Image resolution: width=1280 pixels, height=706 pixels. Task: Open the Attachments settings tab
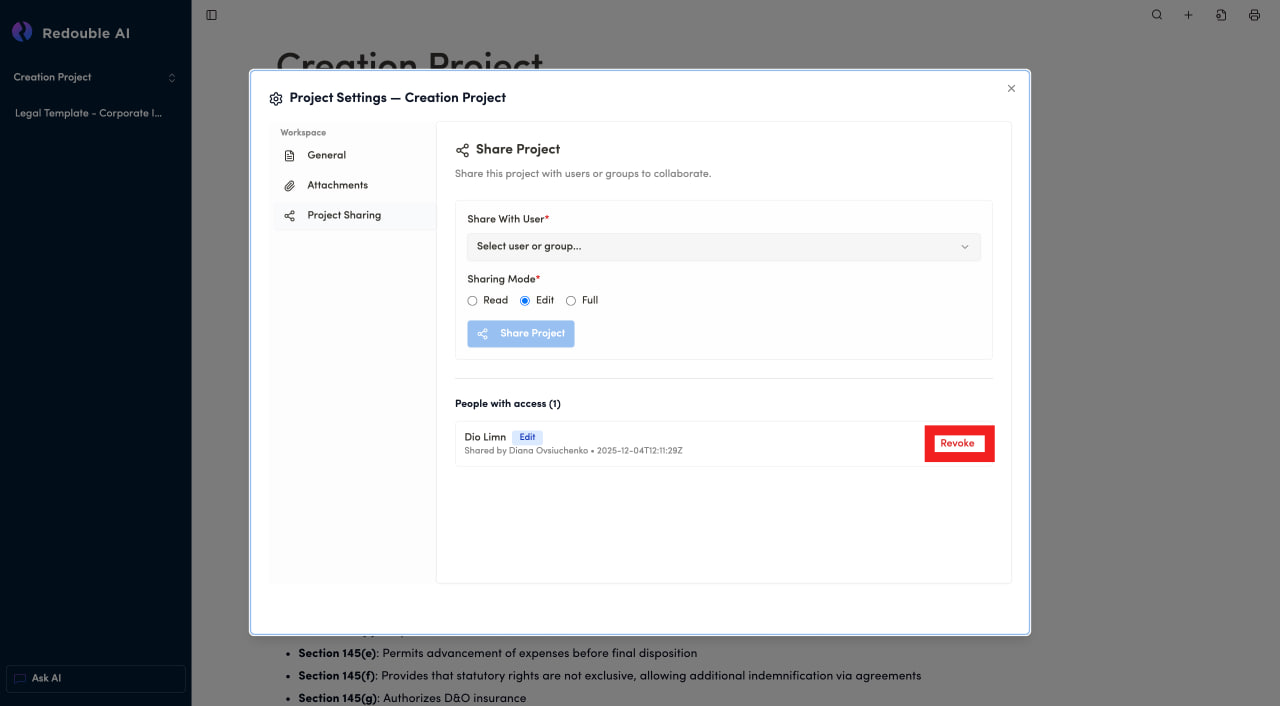click(x=337, y=186)
